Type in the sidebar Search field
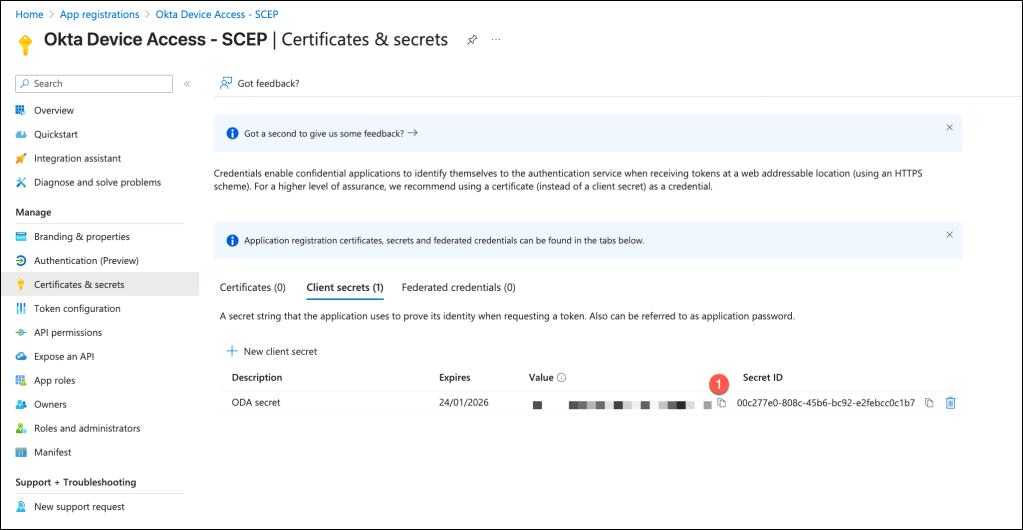This screenshot has height=530, width=1023. click(100, 84)
